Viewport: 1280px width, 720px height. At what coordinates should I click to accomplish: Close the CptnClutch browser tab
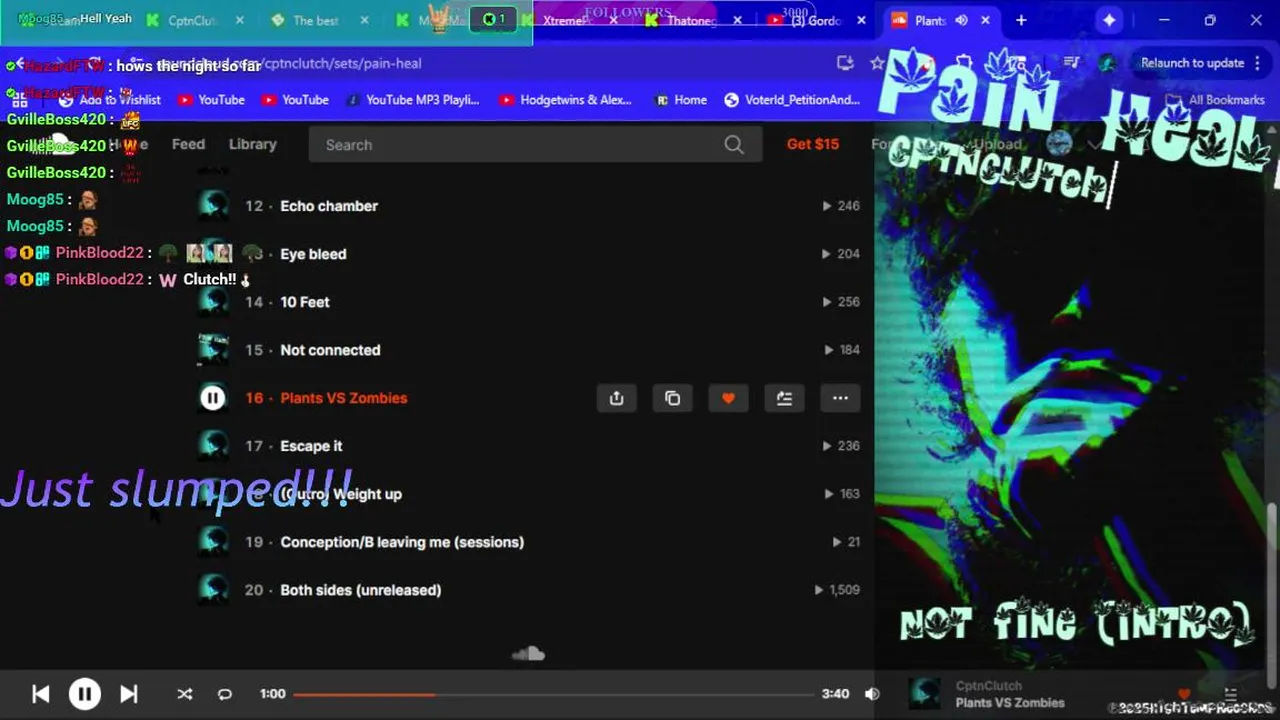pyautogui.click(x=239, y=20)
